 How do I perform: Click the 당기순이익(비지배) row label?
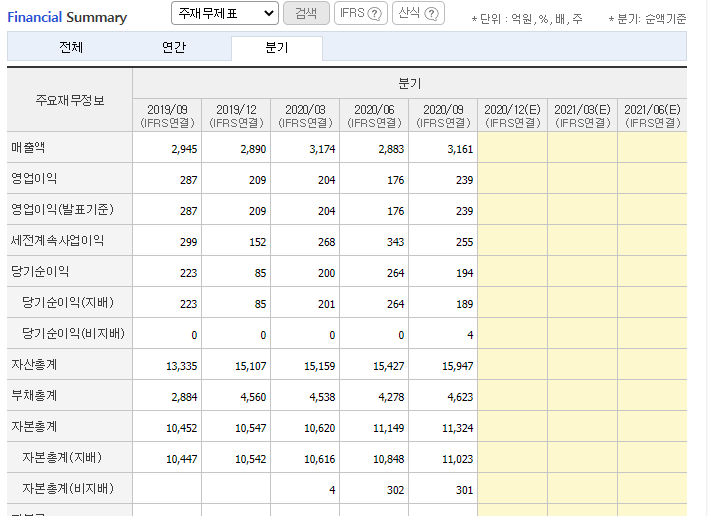(73, 334)
